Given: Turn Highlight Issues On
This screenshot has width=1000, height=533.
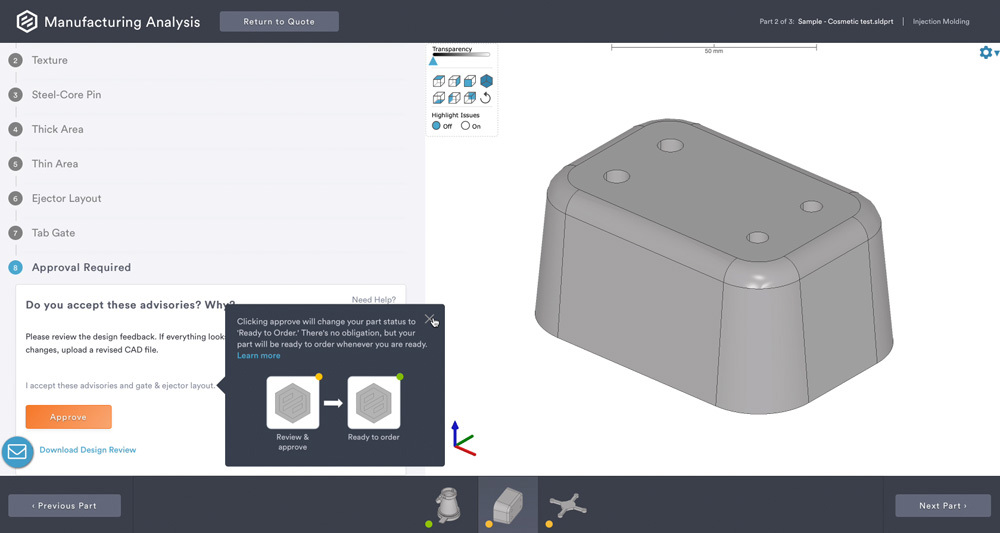Looking at the screenshot, I should (x=466, y=126).
